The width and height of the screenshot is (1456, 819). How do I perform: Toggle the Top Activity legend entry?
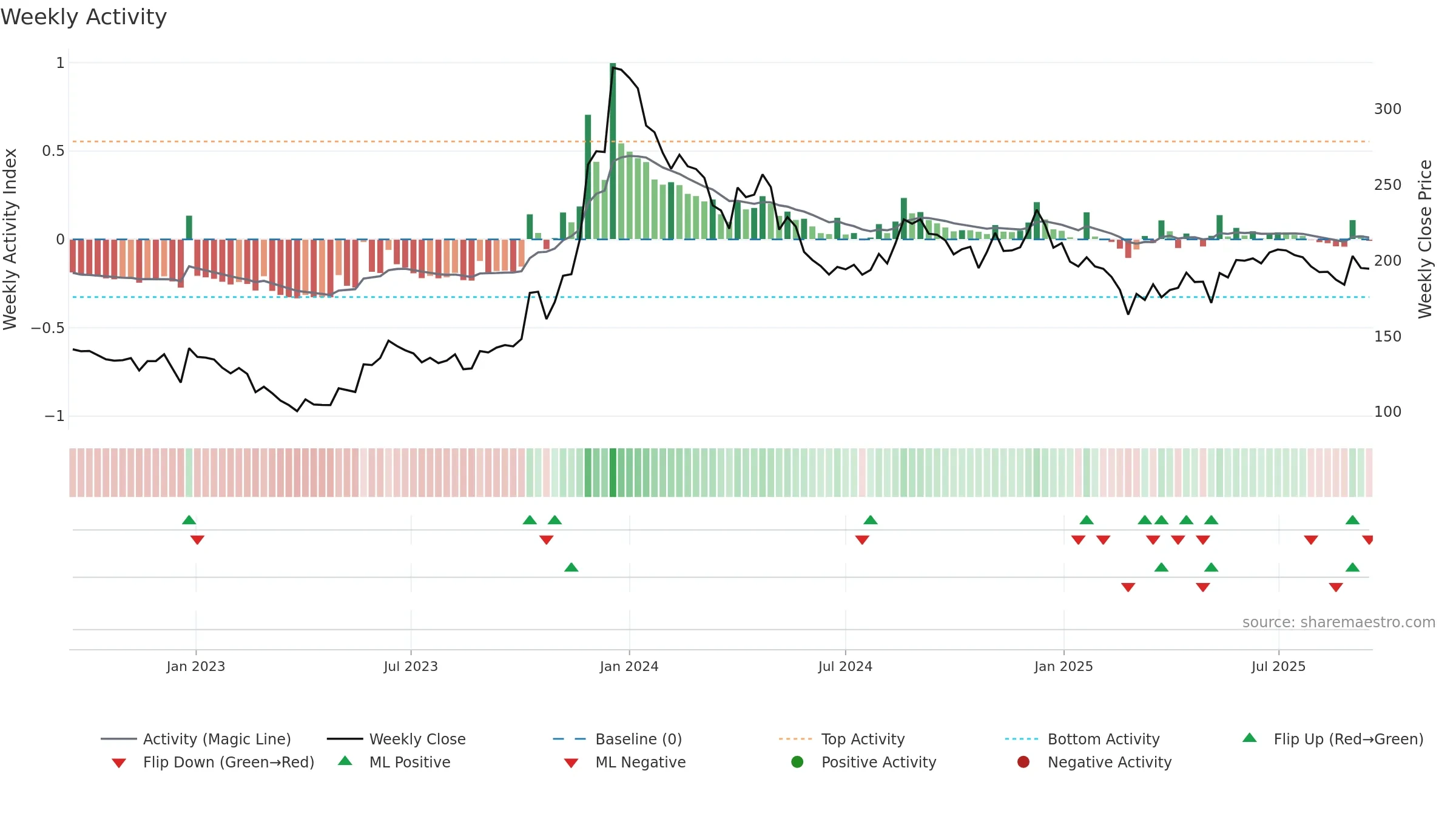tap(841, 739)
